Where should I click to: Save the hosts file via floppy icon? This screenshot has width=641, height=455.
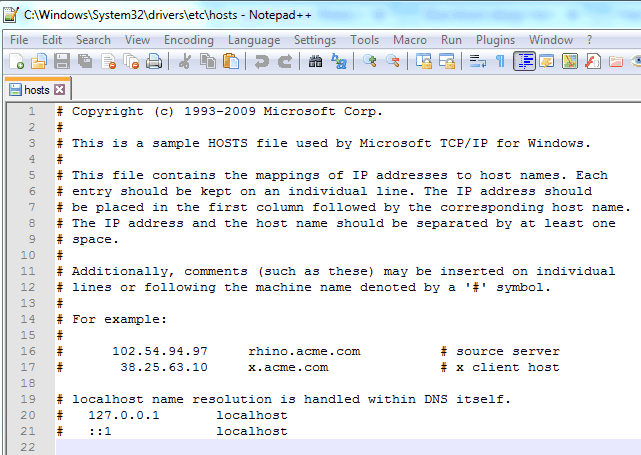click(x=62, y=61)
